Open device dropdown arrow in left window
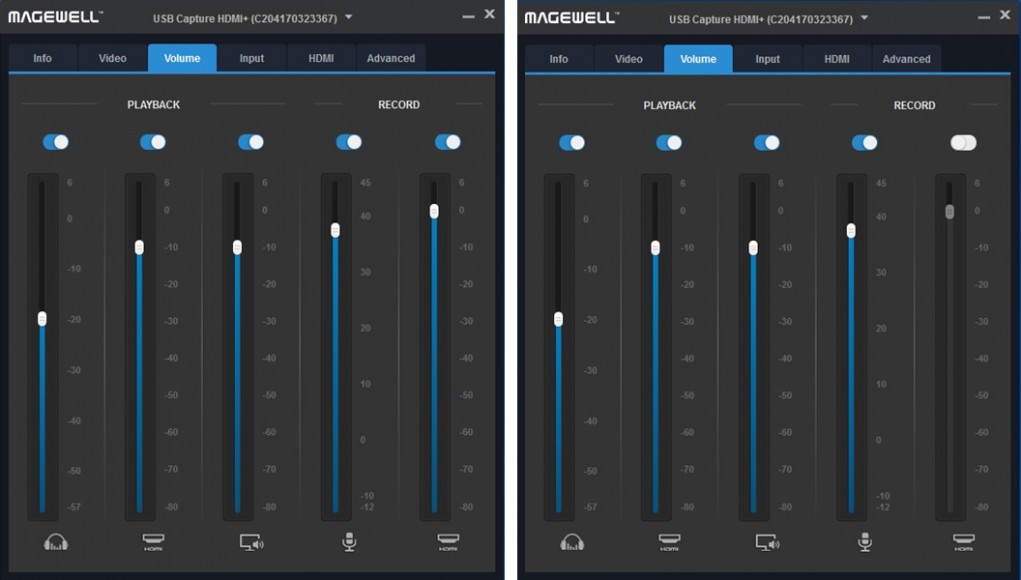Screen dimensions: 1021x580 pos(348,18)
